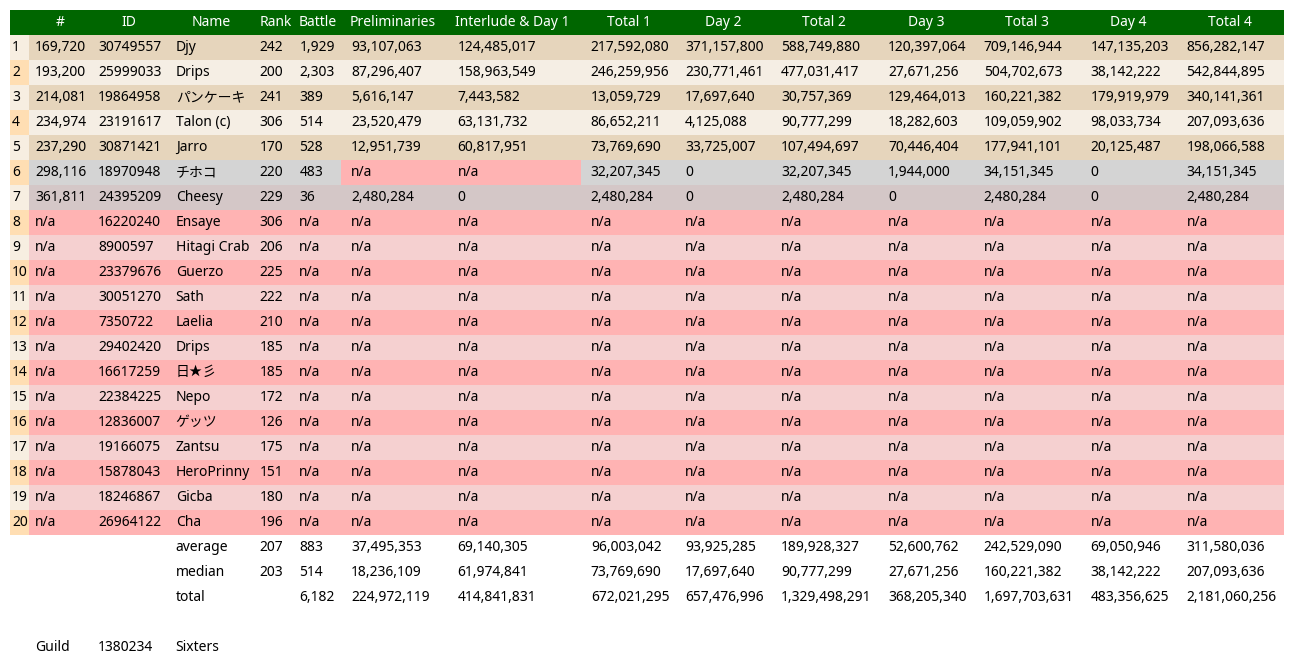Click Total 3 value 109,059,902
The width and height of the screenshot is (1293, 670).
point(1022,121)
